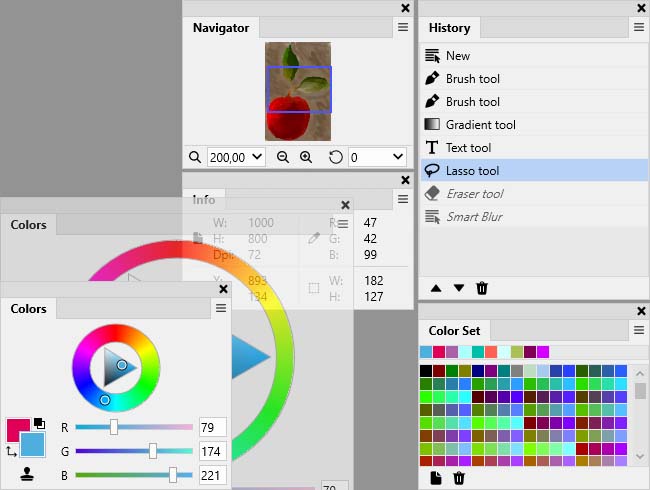Click the zoom in magnifier in Navigator

coord(306,157)
